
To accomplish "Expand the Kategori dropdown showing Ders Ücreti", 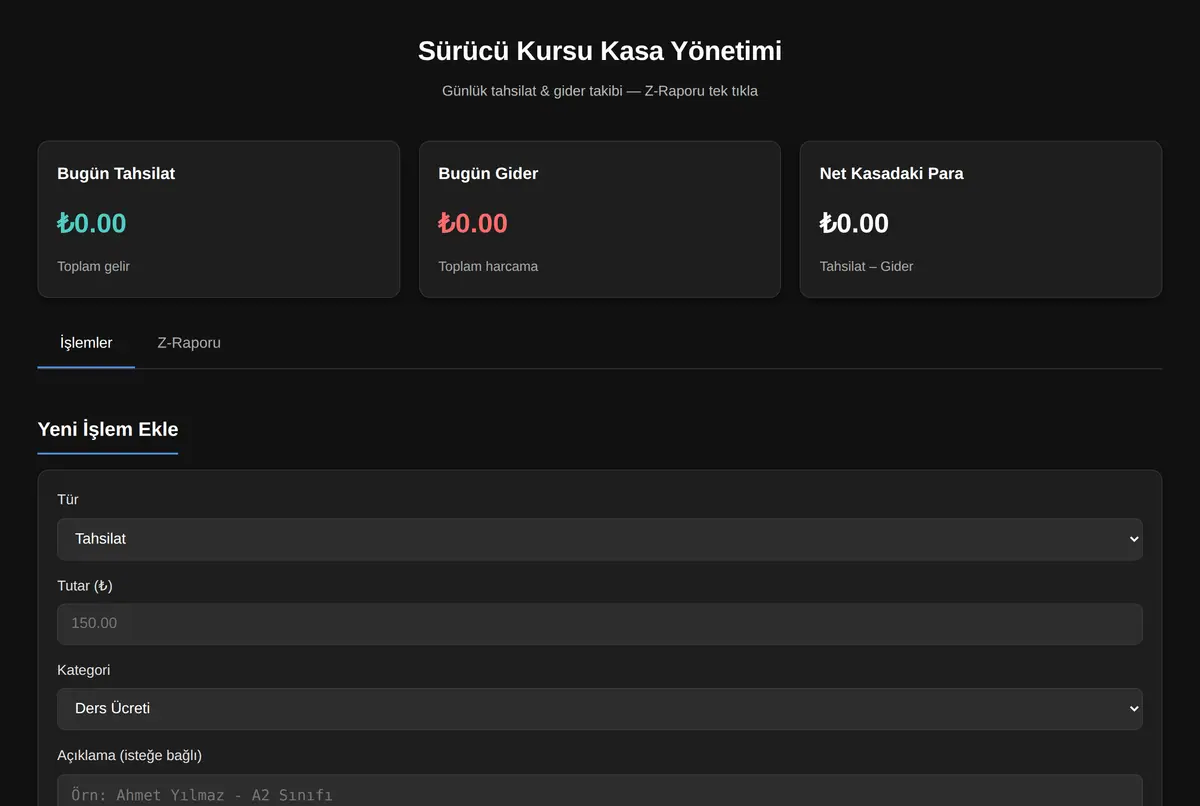I will tap(600, 709).
